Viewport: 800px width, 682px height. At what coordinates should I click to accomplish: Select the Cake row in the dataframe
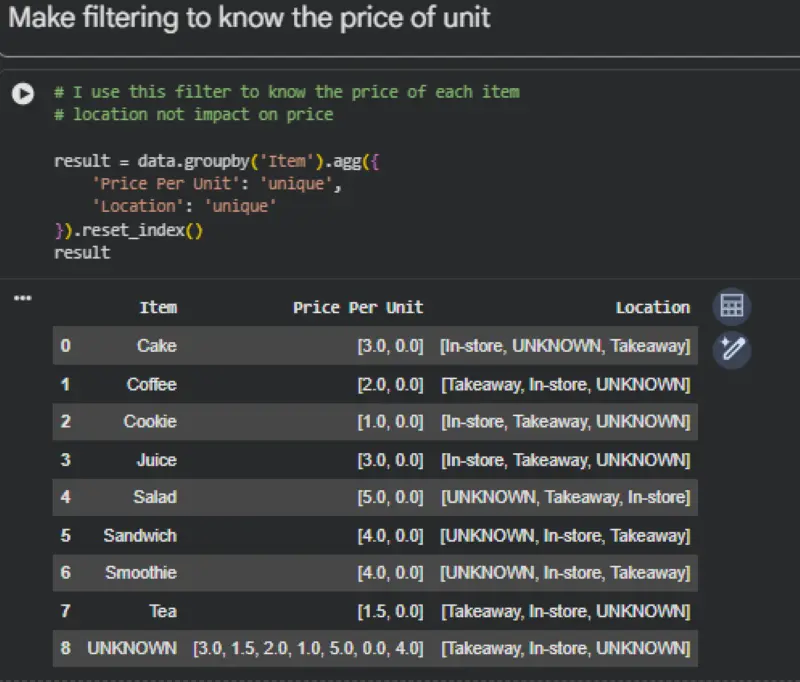[158, 345]
